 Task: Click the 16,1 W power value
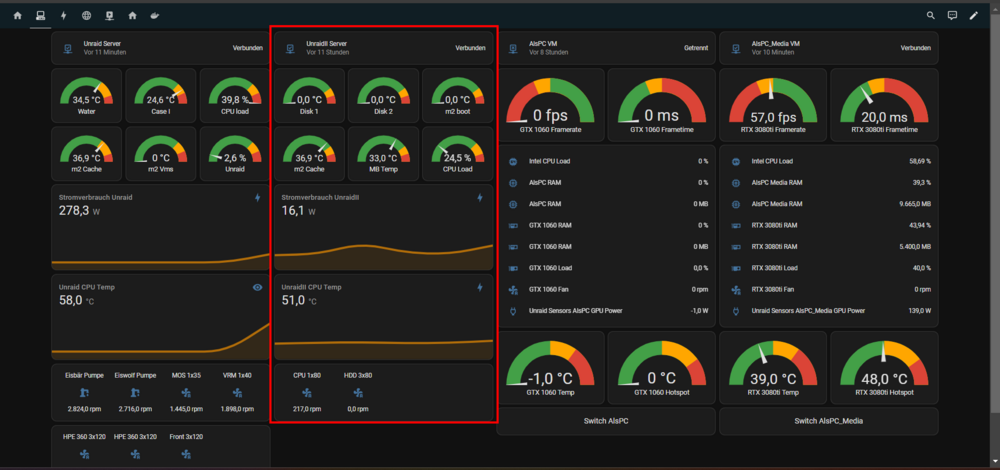(298, 210)
